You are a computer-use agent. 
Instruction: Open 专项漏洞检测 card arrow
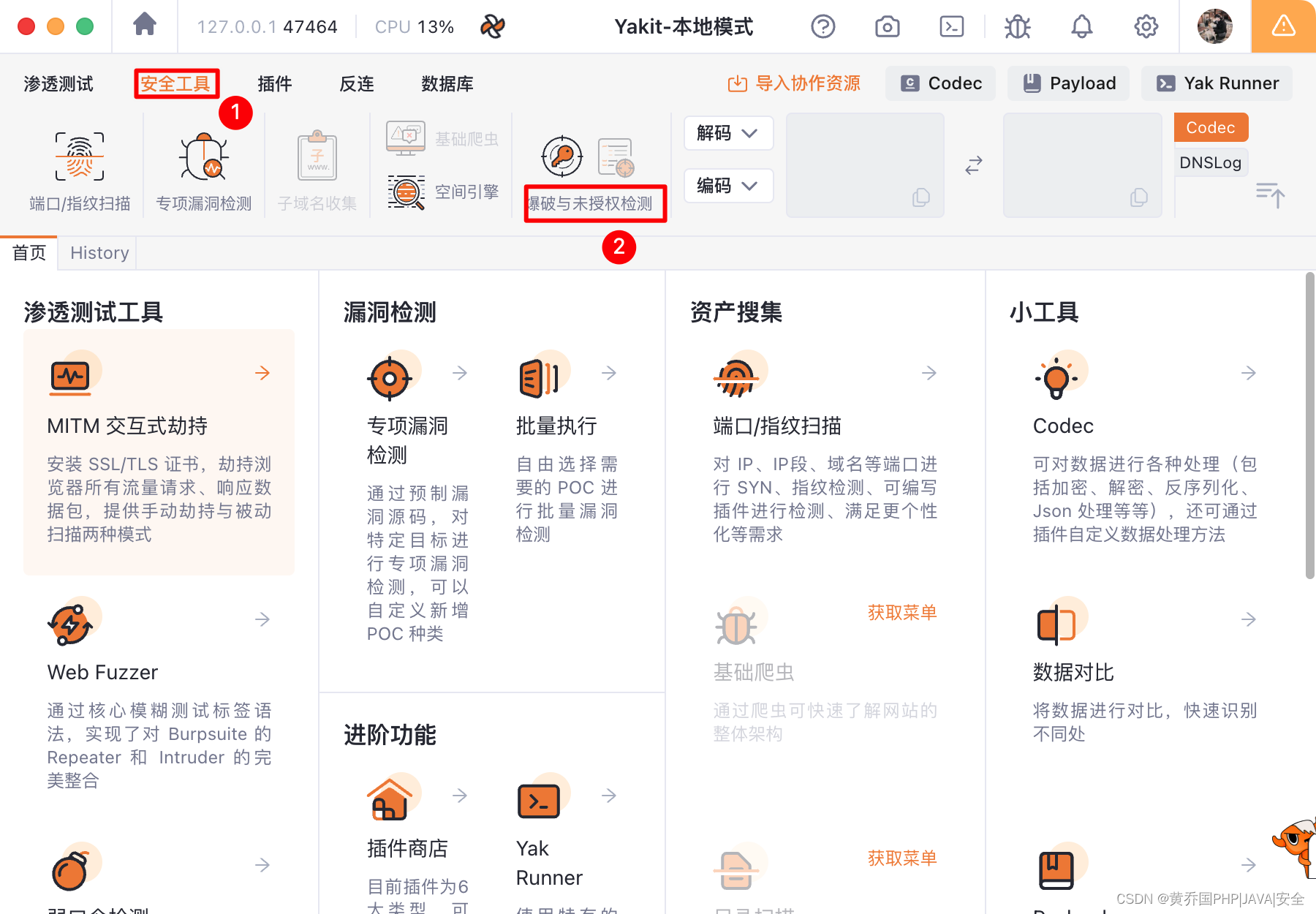(460, 373)
